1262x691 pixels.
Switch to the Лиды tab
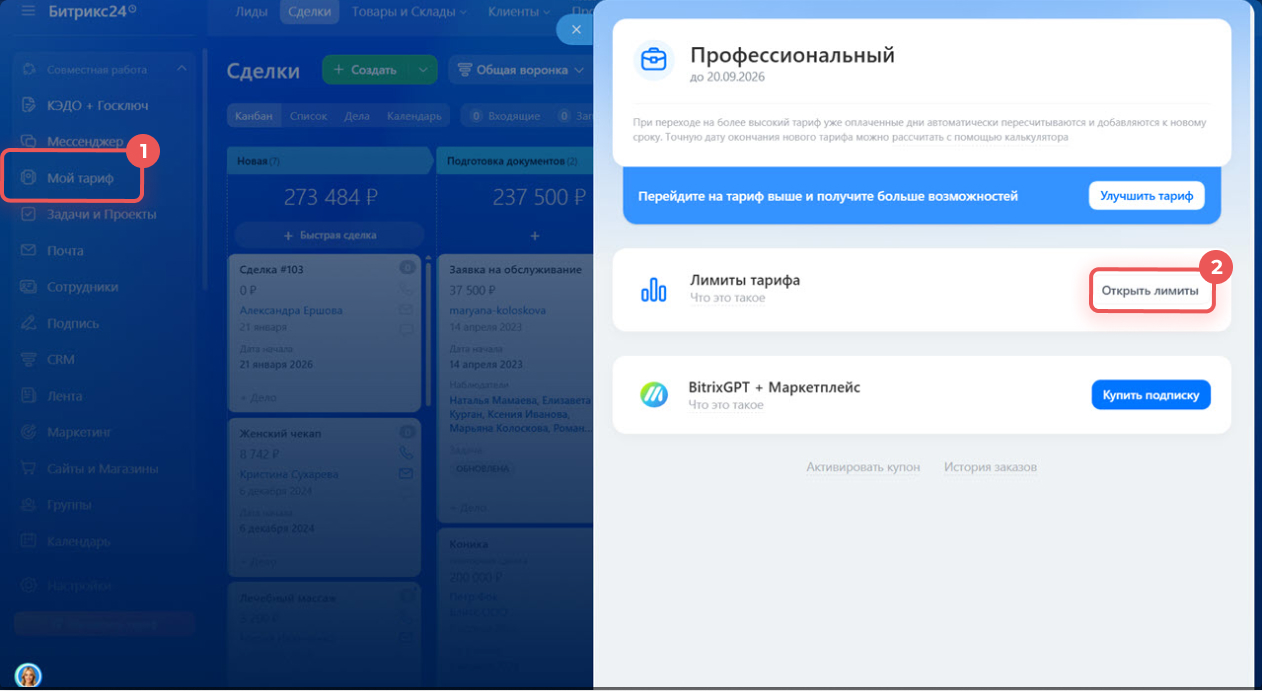click(251, 12)
